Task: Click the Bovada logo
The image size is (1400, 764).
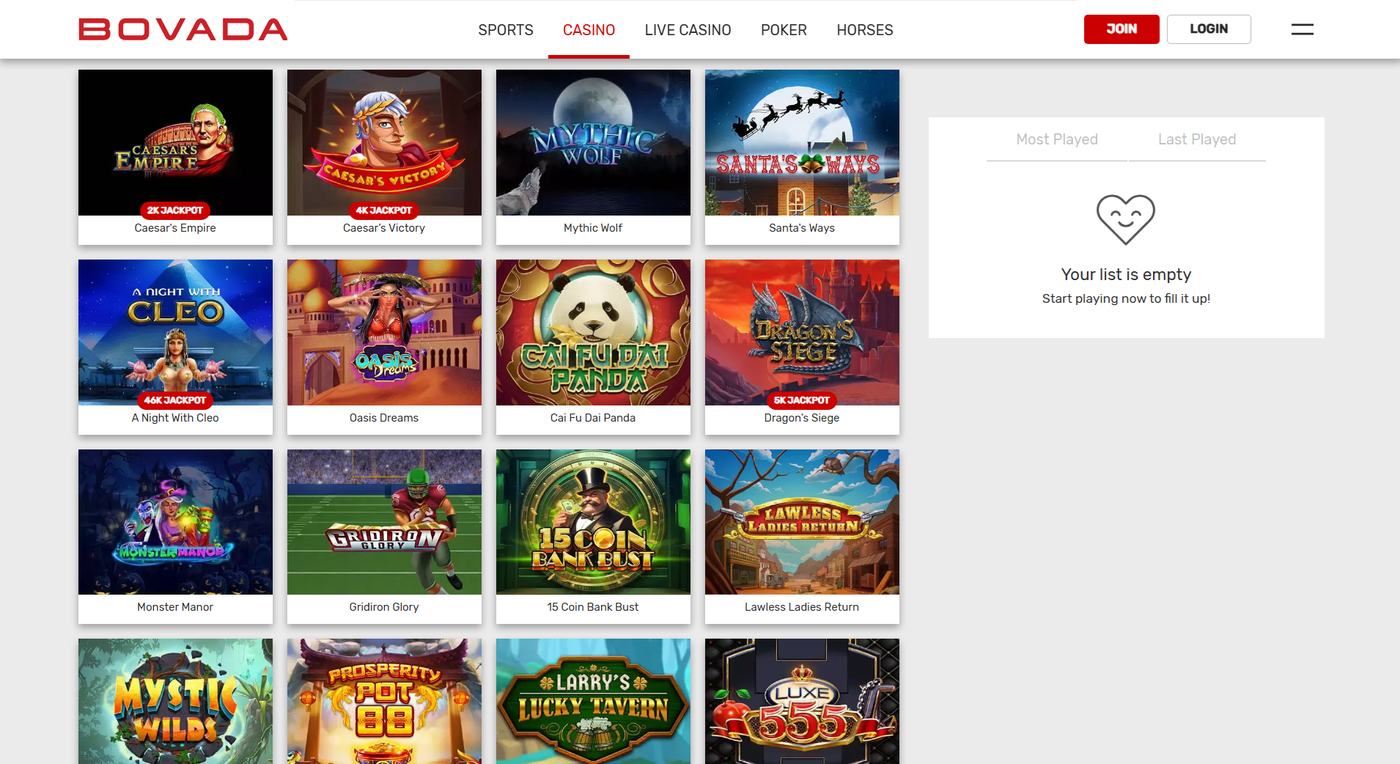Action: click(183, 29)
